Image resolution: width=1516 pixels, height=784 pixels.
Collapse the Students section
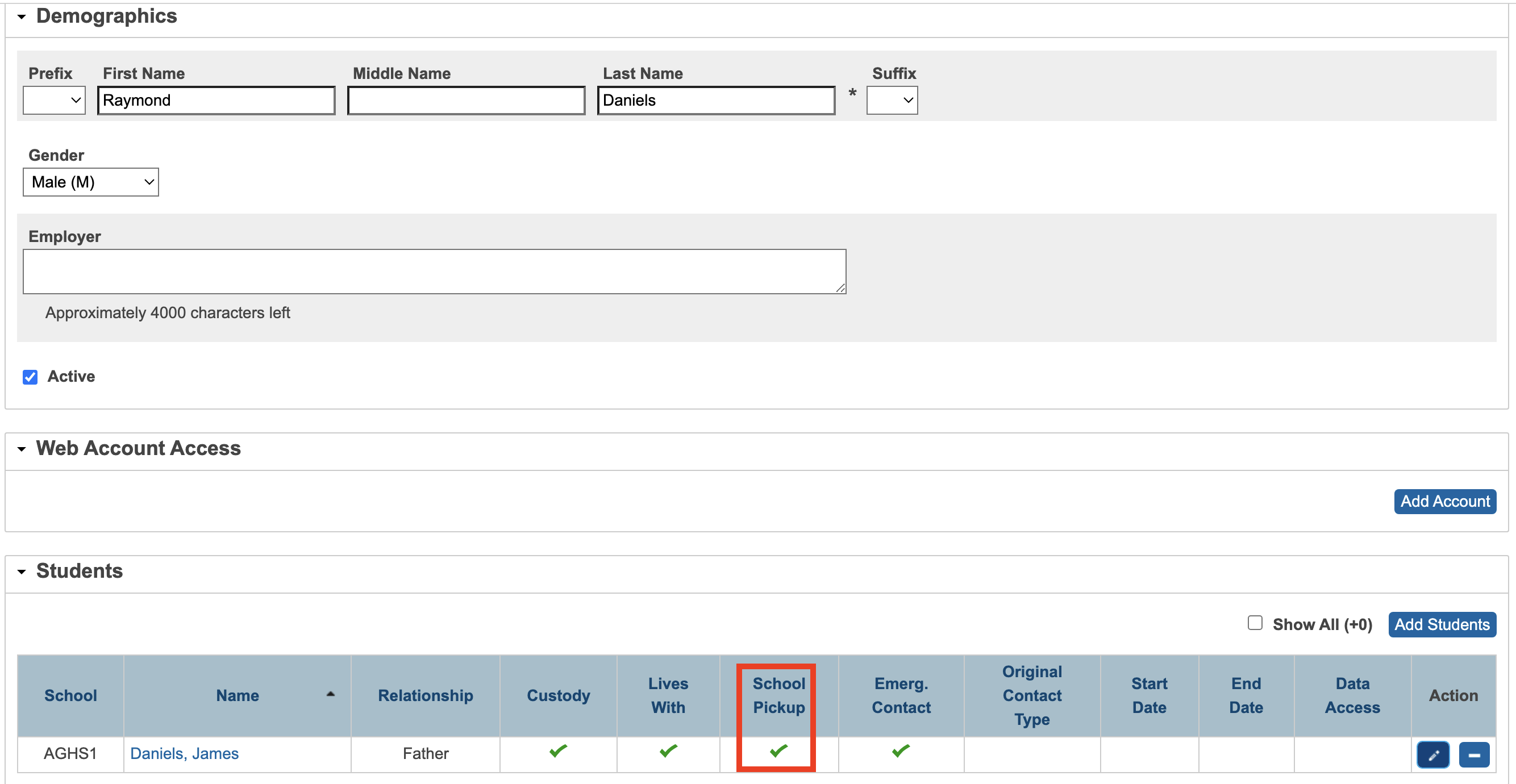(22, 571)
